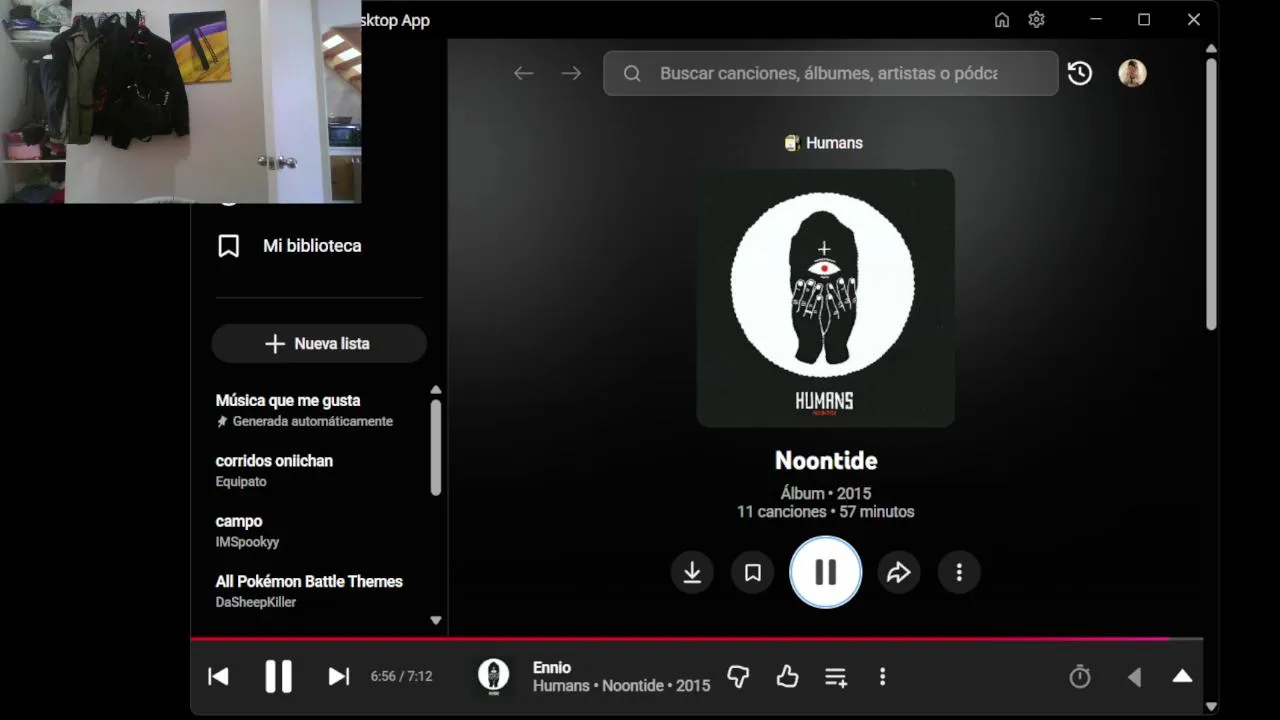
Task: Share the Noontide album
Action: [899, 572]
